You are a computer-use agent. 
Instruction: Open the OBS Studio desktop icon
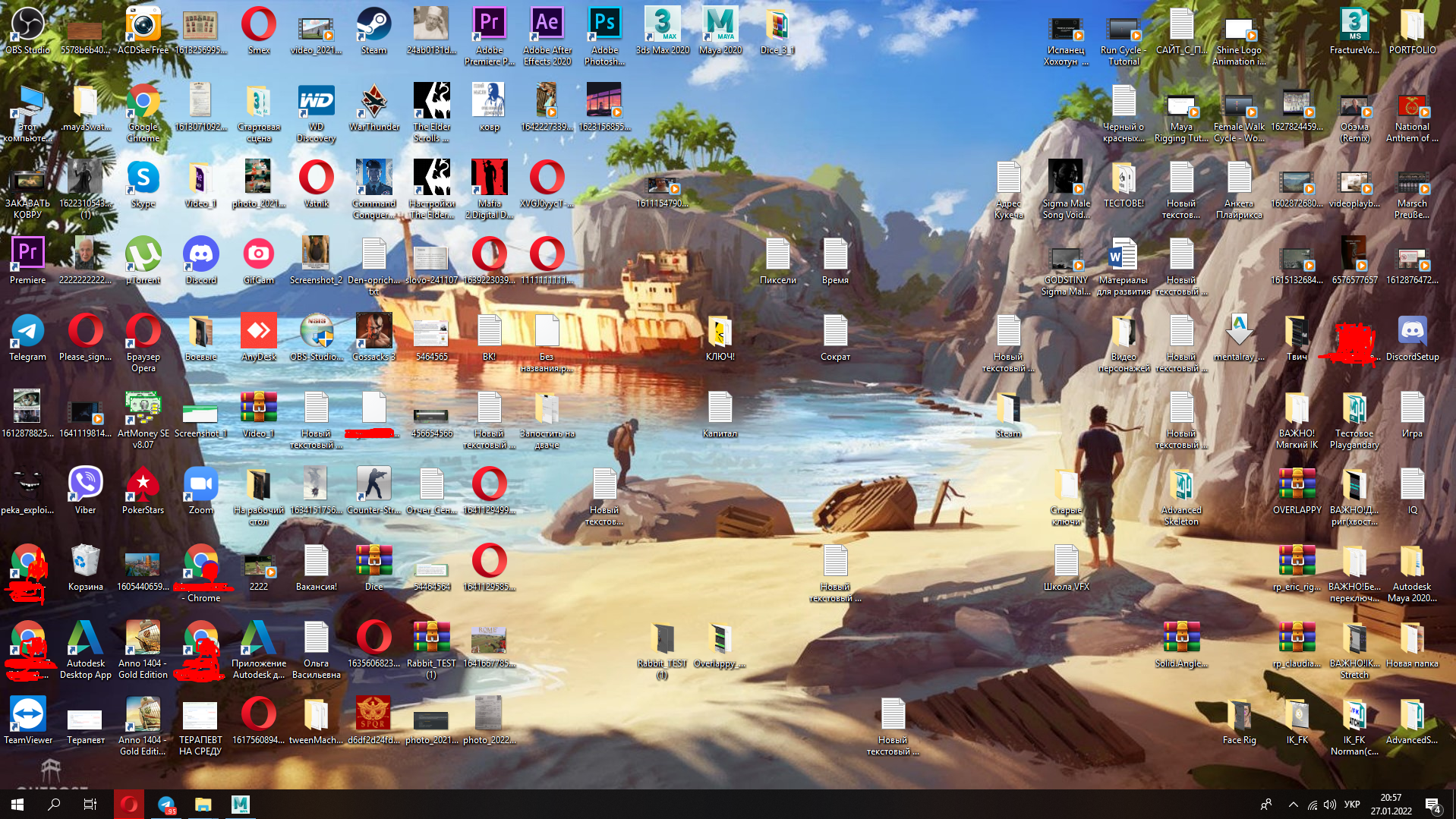pos(27,30)
